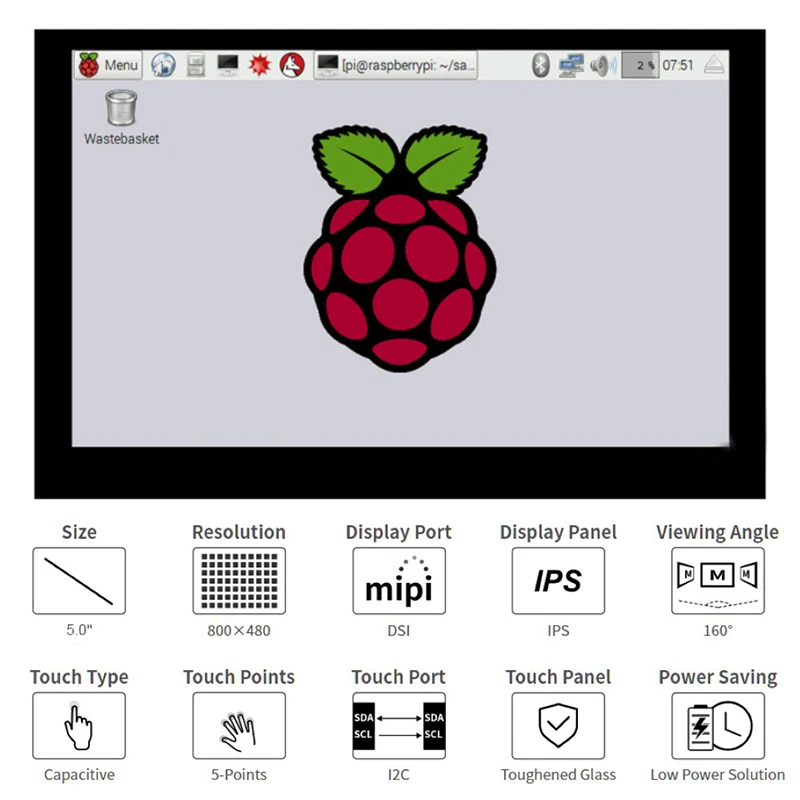Screen dimensions: 800x800
Task: Click the "Touch Panel" heading
Action: pyautogui.click(x=558, y=677)
